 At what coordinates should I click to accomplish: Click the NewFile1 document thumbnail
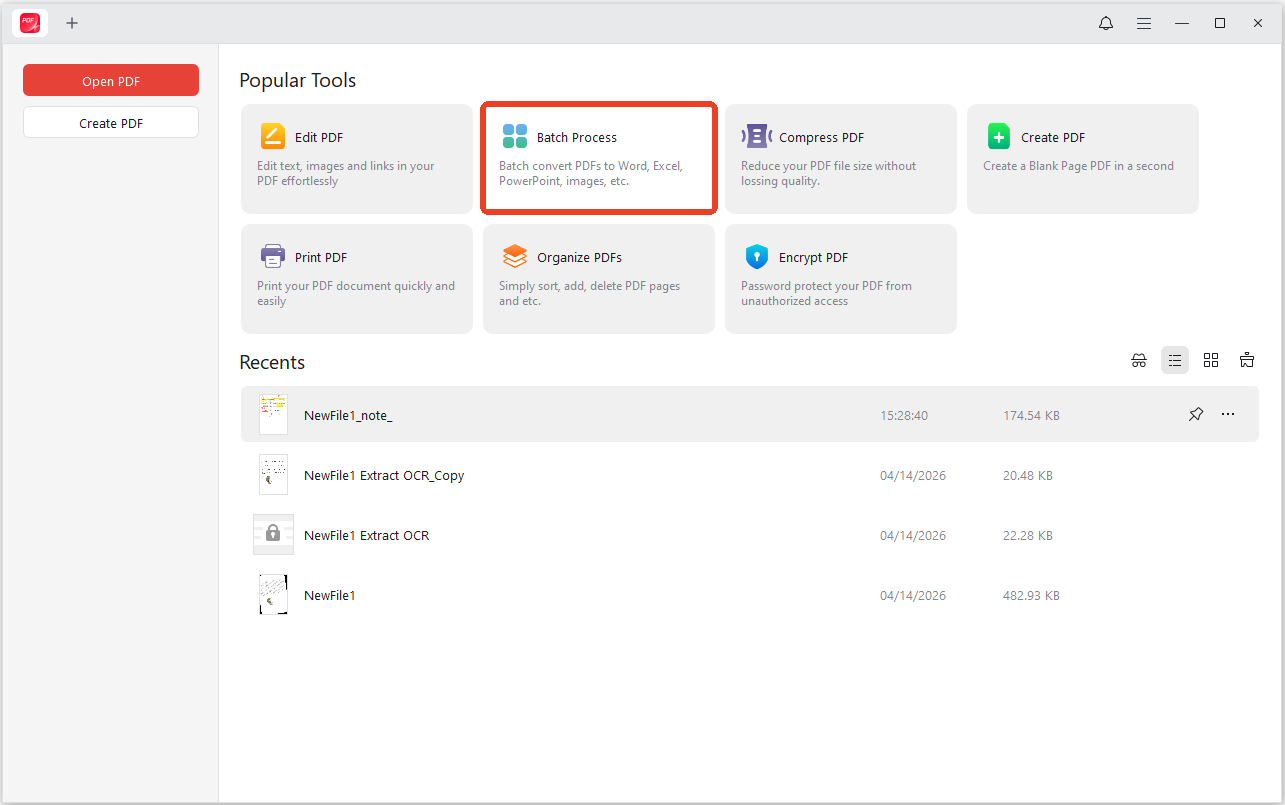pos(272,594)
